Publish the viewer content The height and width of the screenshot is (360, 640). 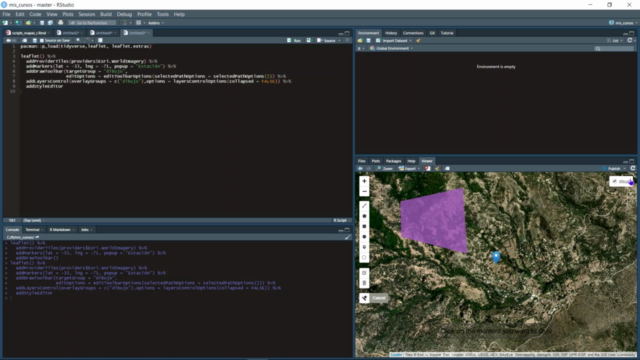pyautogui.click(x=611, y=168)
